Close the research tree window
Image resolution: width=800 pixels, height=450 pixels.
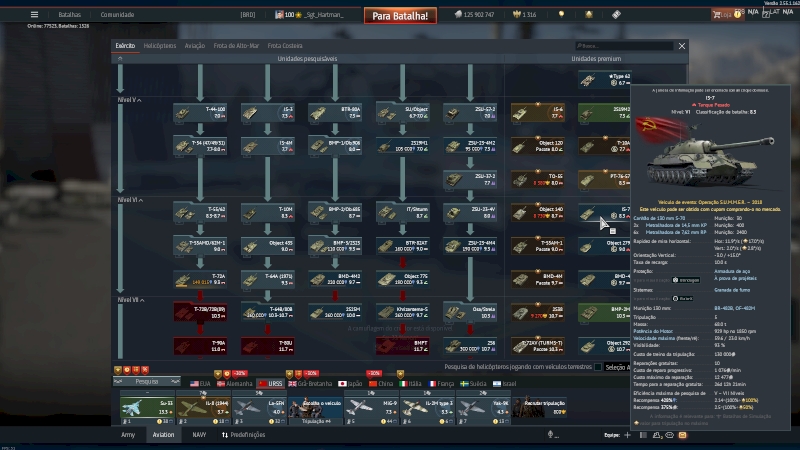click(682, 46)
